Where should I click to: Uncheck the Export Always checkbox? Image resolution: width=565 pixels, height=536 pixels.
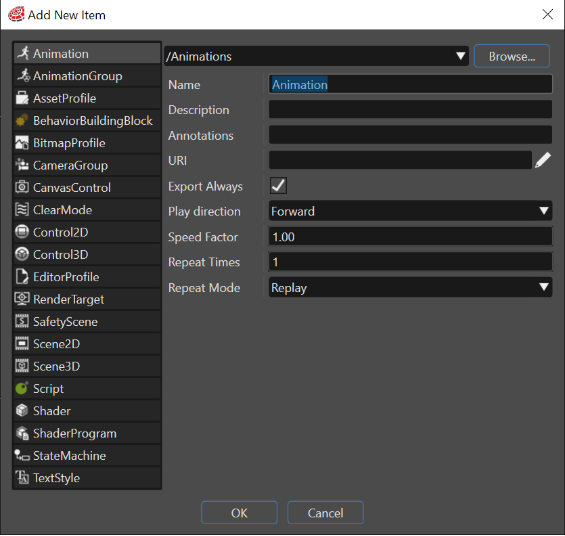point(278,186)
